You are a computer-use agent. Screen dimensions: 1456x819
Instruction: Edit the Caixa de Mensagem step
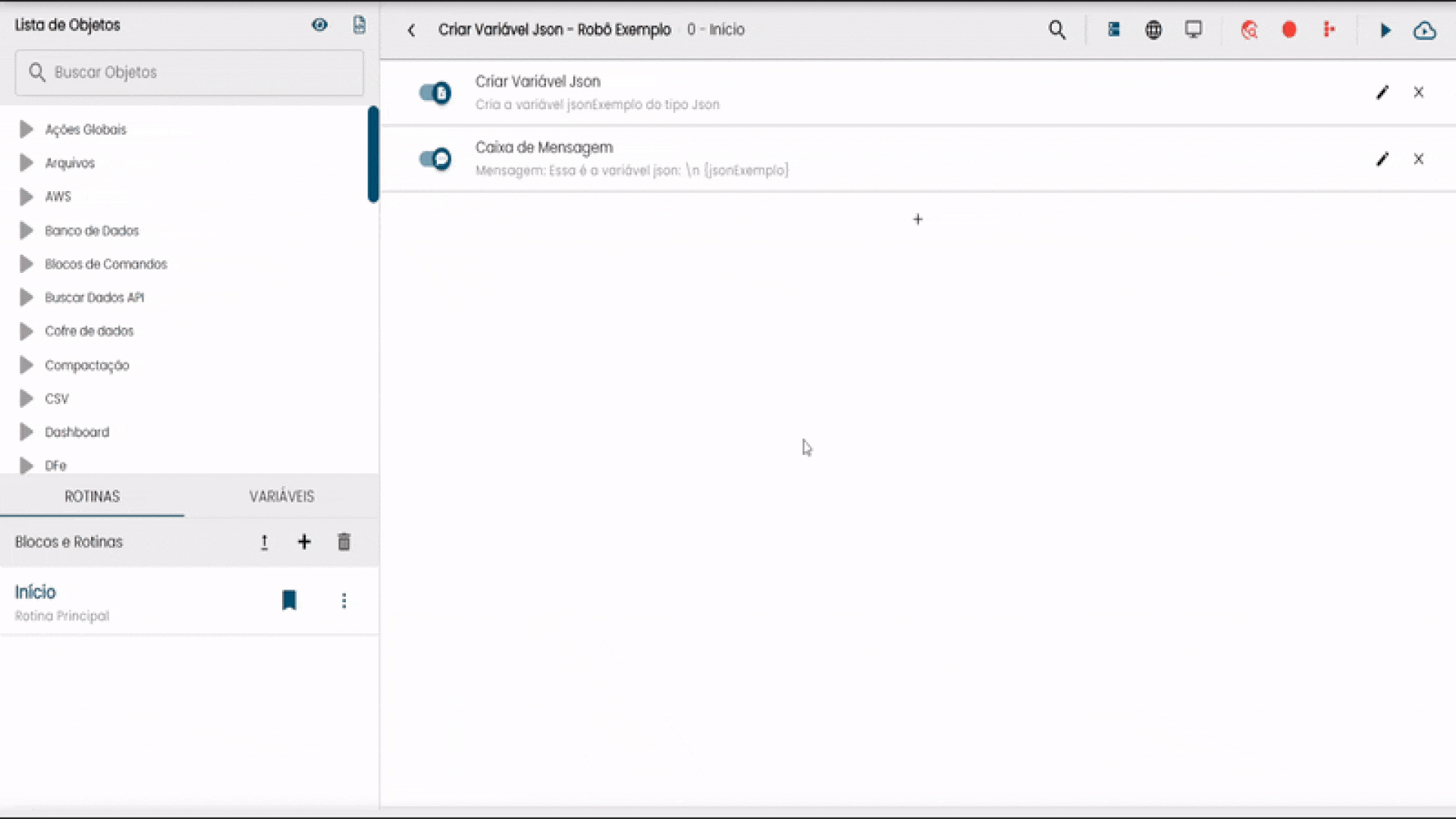pos(1382,159)
